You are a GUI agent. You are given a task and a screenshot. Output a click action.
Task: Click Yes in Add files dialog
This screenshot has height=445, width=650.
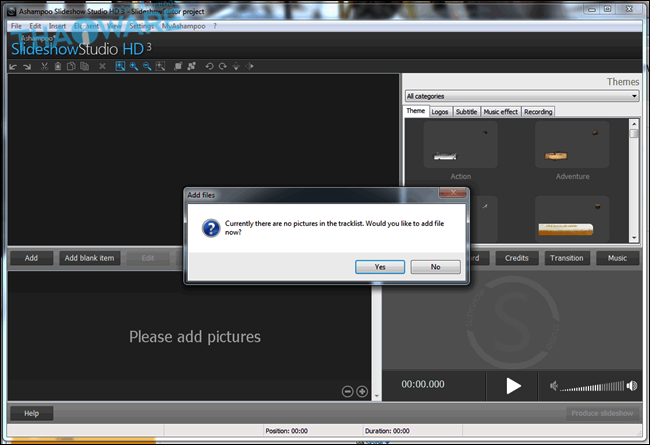pyautogui.click(x=380, y=267)
